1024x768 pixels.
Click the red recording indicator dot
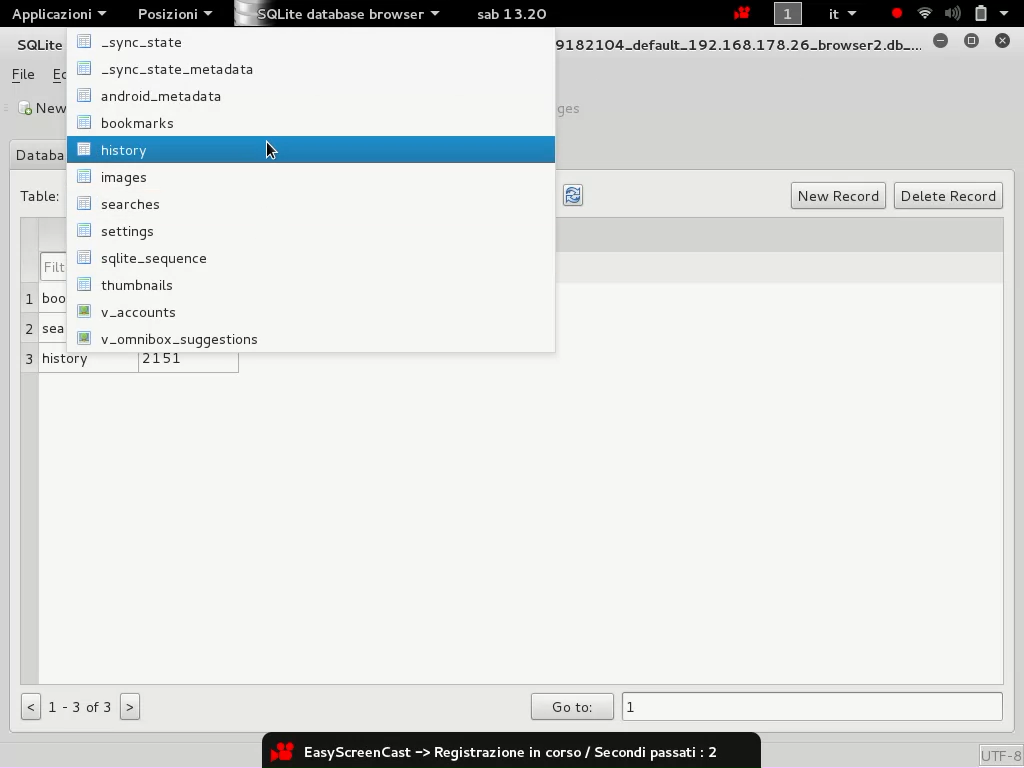click(x=897, y=13)
